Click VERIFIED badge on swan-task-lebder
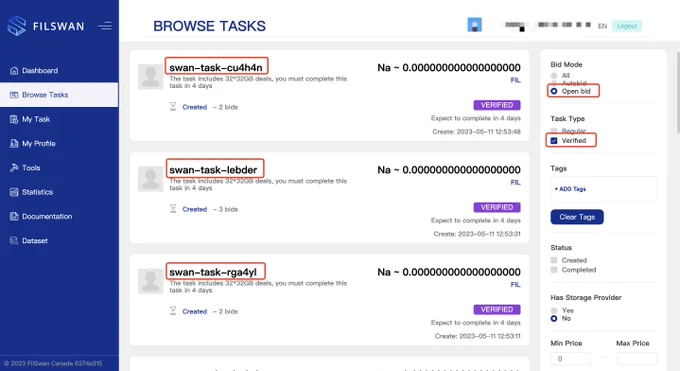This screenshot has height=371, width=680. pos(497,207)
